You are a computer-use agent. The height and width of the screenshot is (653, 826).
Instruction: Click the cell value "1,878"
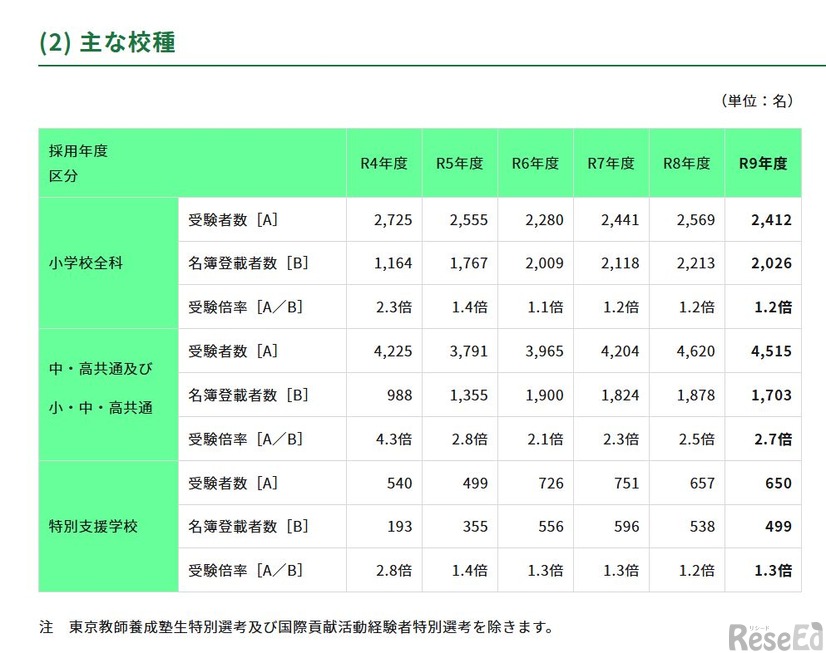pyautogui.click(x=696, y=395)
